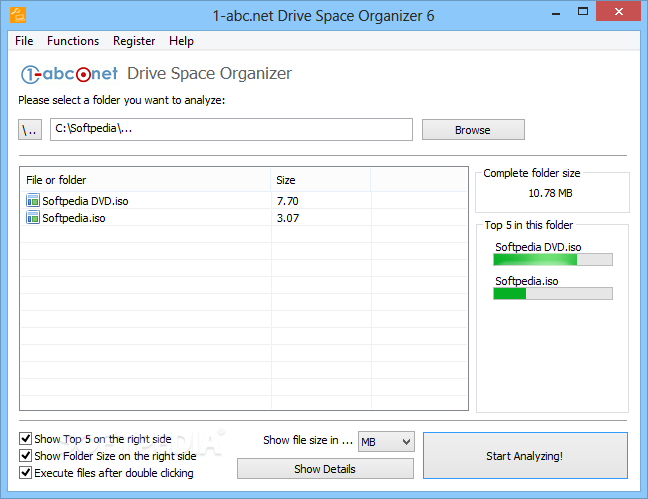Click the Browse button
Image resolution: width=648 pixels, height=499 pixels.
pos(473,130)
